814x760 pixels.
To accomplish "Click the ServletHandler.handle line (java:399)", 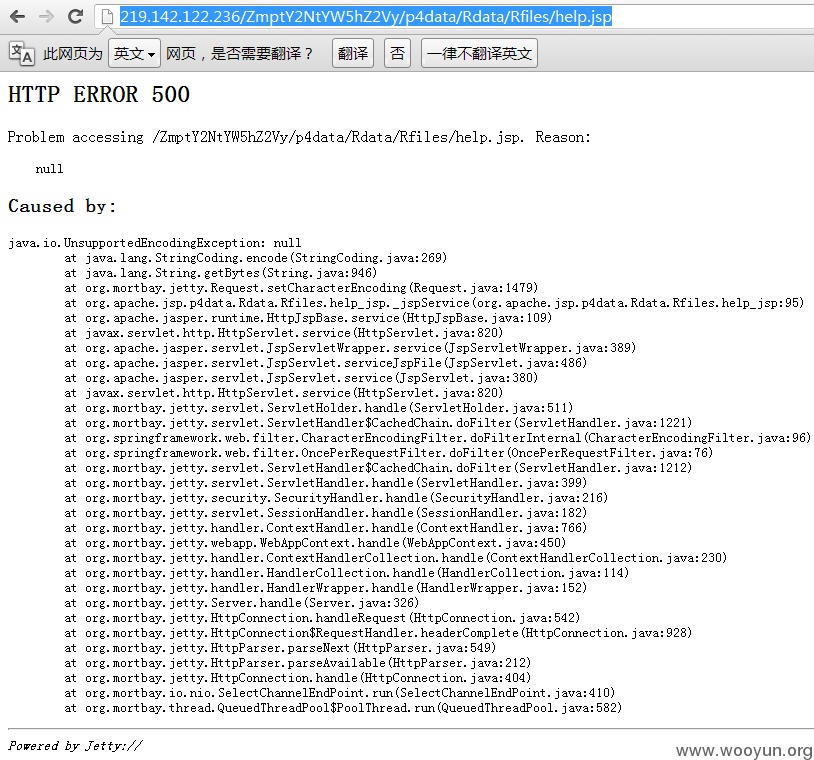I will pyautogui.click(x=325, y=484).
